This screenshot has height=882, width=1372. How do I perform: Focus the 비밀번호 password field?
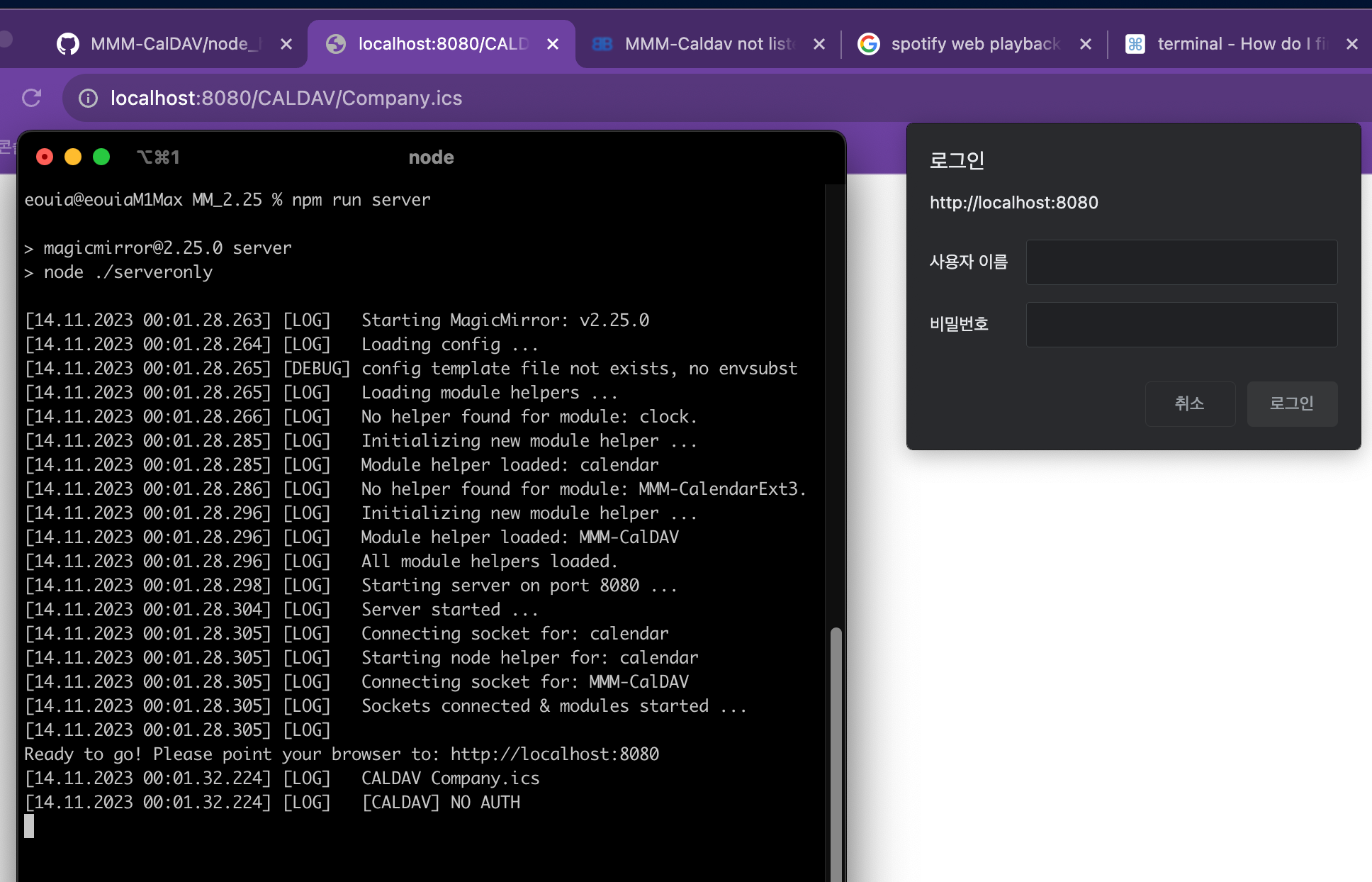pos(1181,325)
